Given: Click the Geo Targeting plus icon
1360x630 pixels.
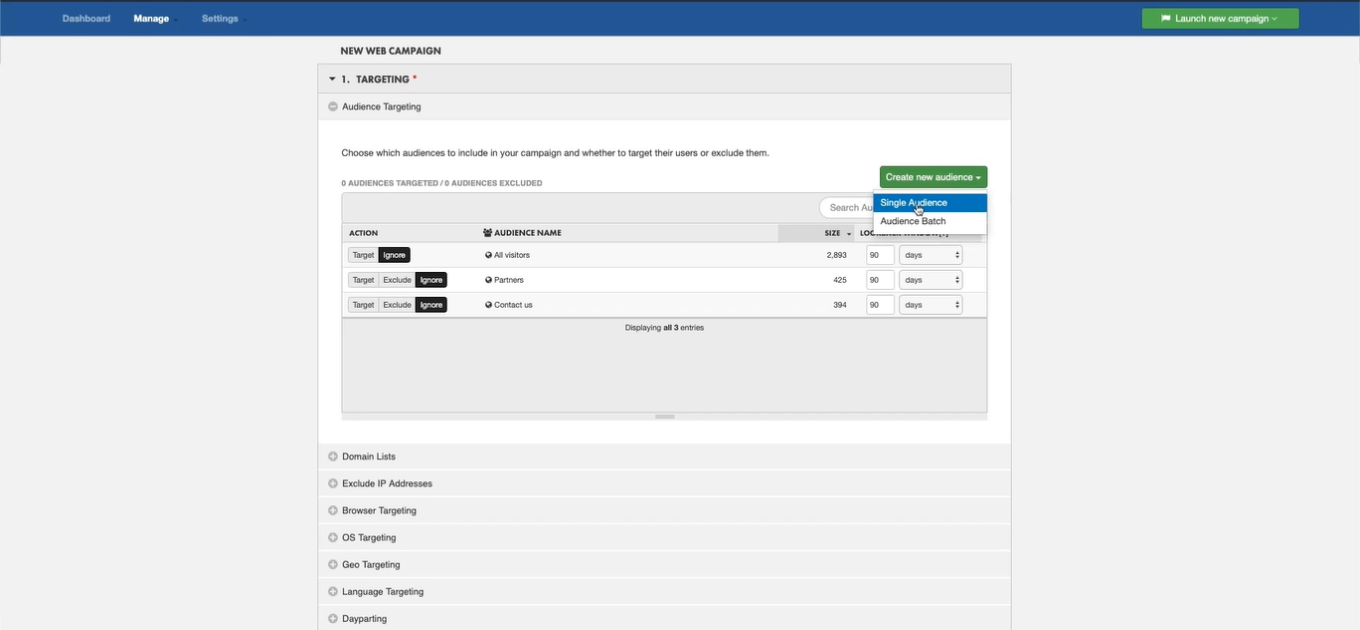Looking at the screenshot, I should pyautogui.click(x=333, y=565).
